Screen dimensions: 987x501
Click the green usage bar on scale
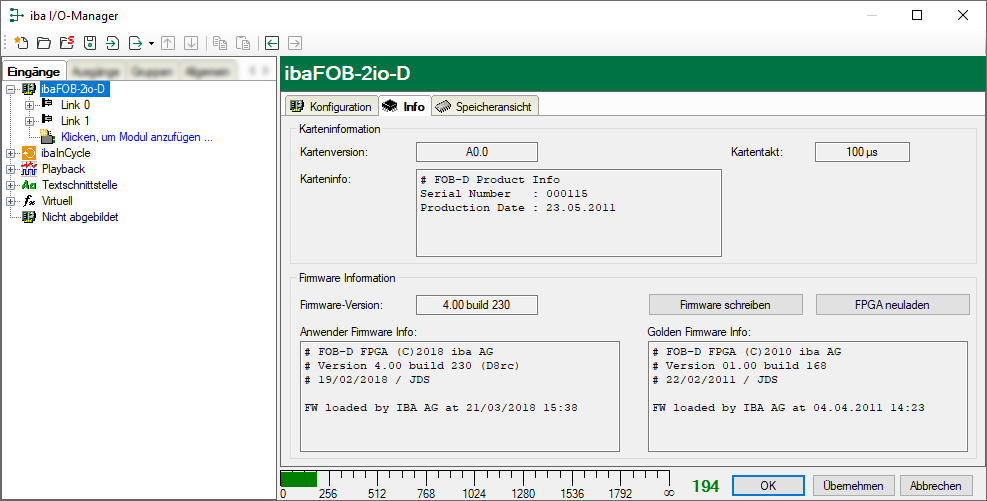coord(298,479)
